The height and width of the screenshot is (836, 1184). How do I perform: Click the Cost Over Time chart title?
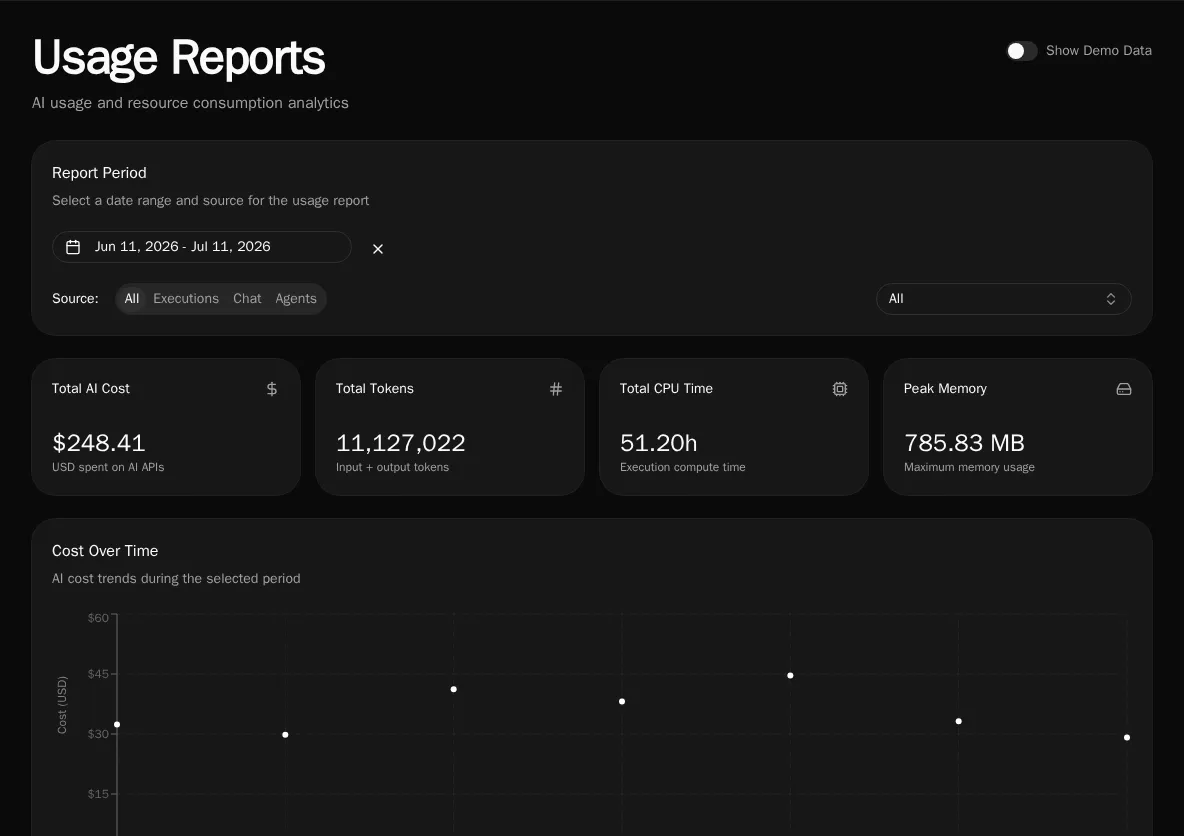pyautogui.click(x=105, y=551)
